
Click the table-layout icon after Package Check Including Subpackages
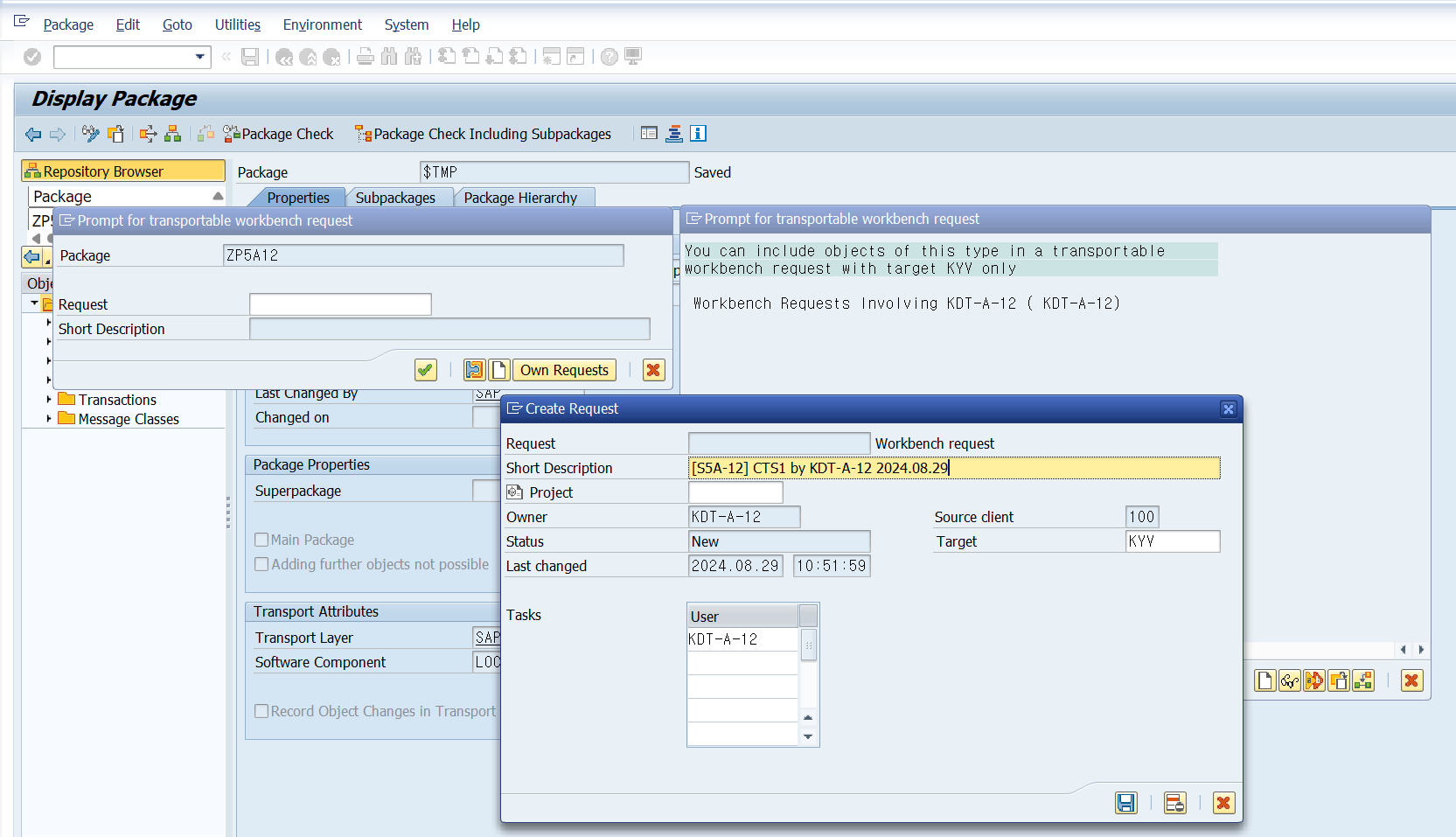tap(649, 134)
